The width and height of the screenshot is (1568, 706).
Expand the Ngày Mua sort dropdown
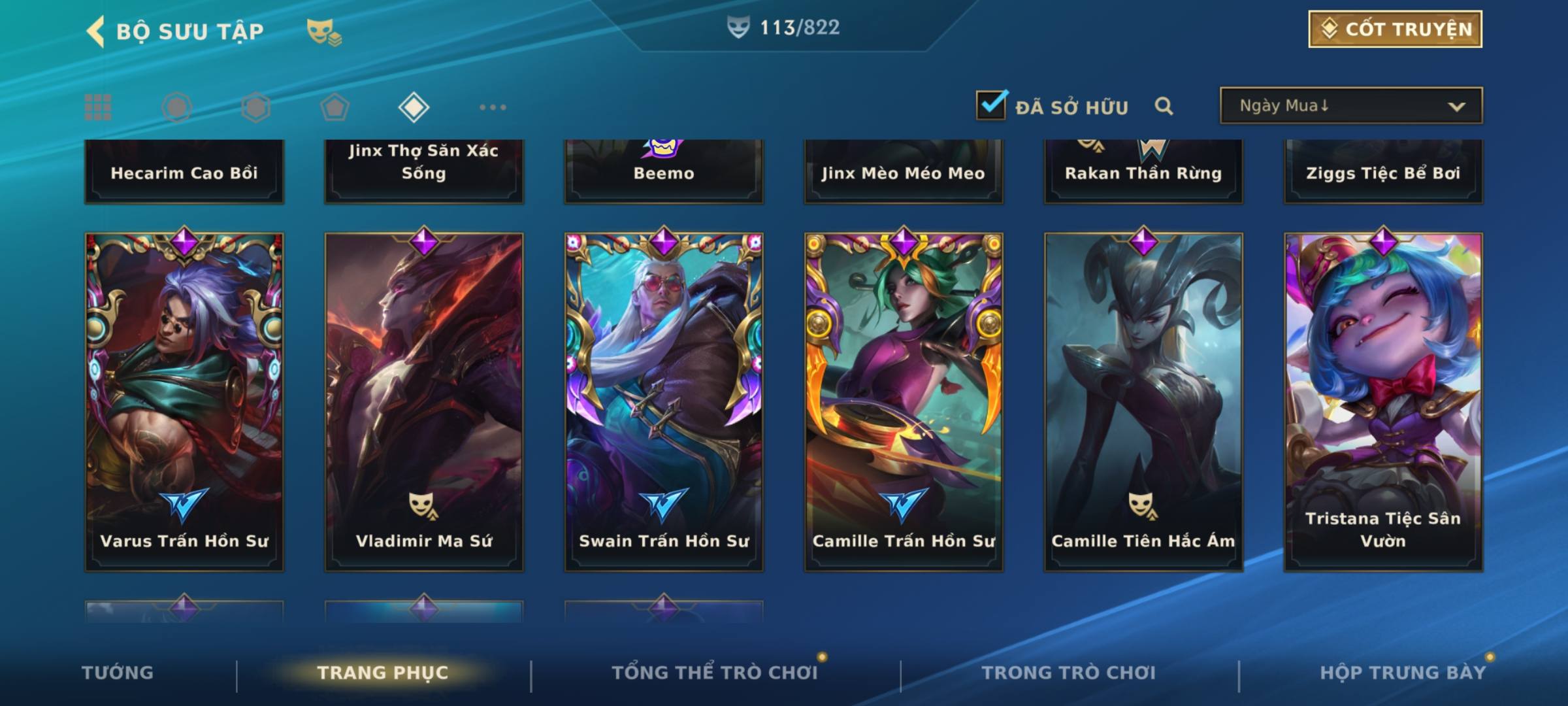(1351, 105)
